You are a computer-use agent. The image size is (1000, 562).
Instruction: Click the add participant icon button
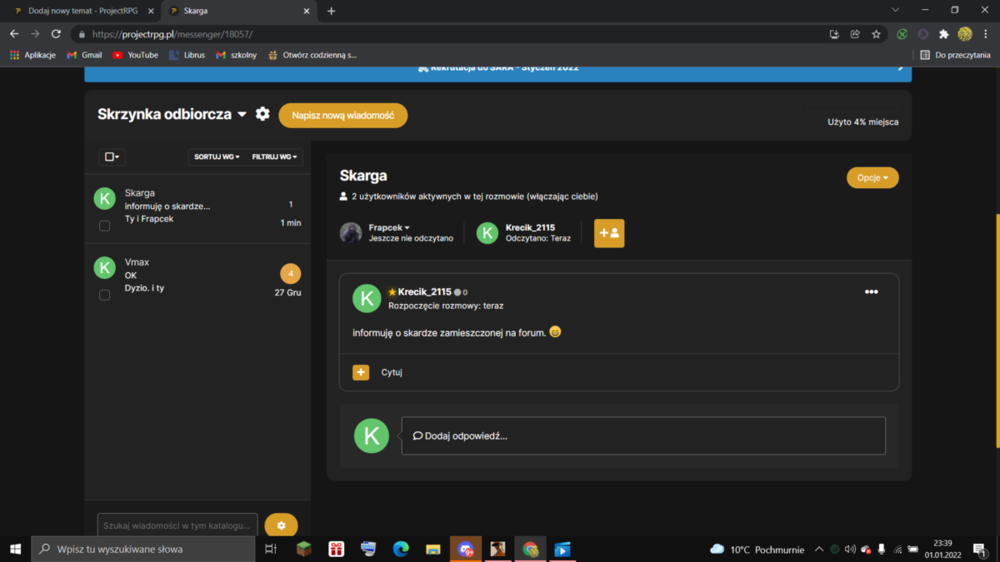[609, 233]
